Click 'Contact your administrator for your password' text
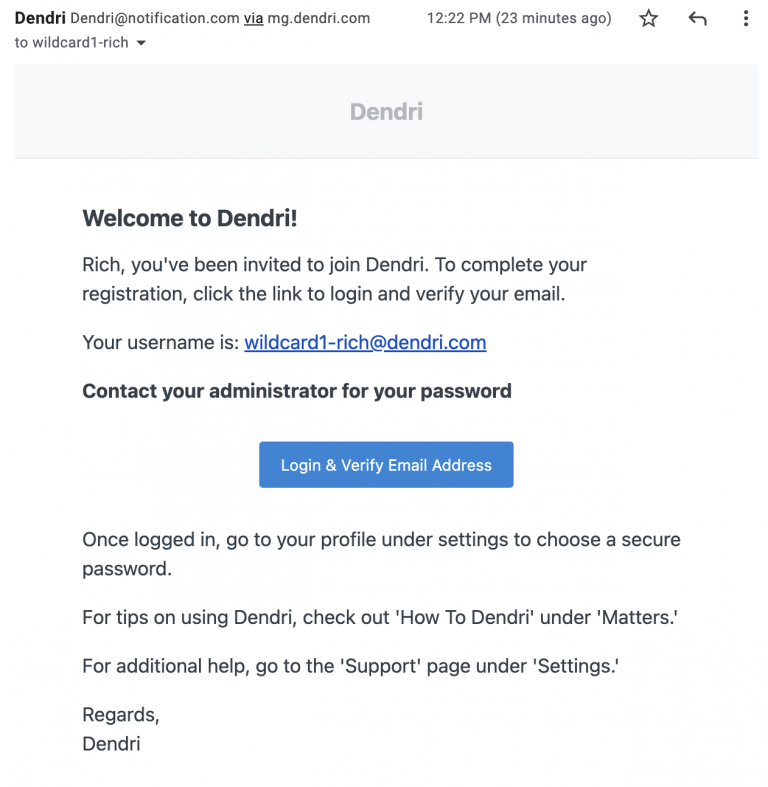The height and width of the screenshot is (787, 768). (x=297, y=391)
